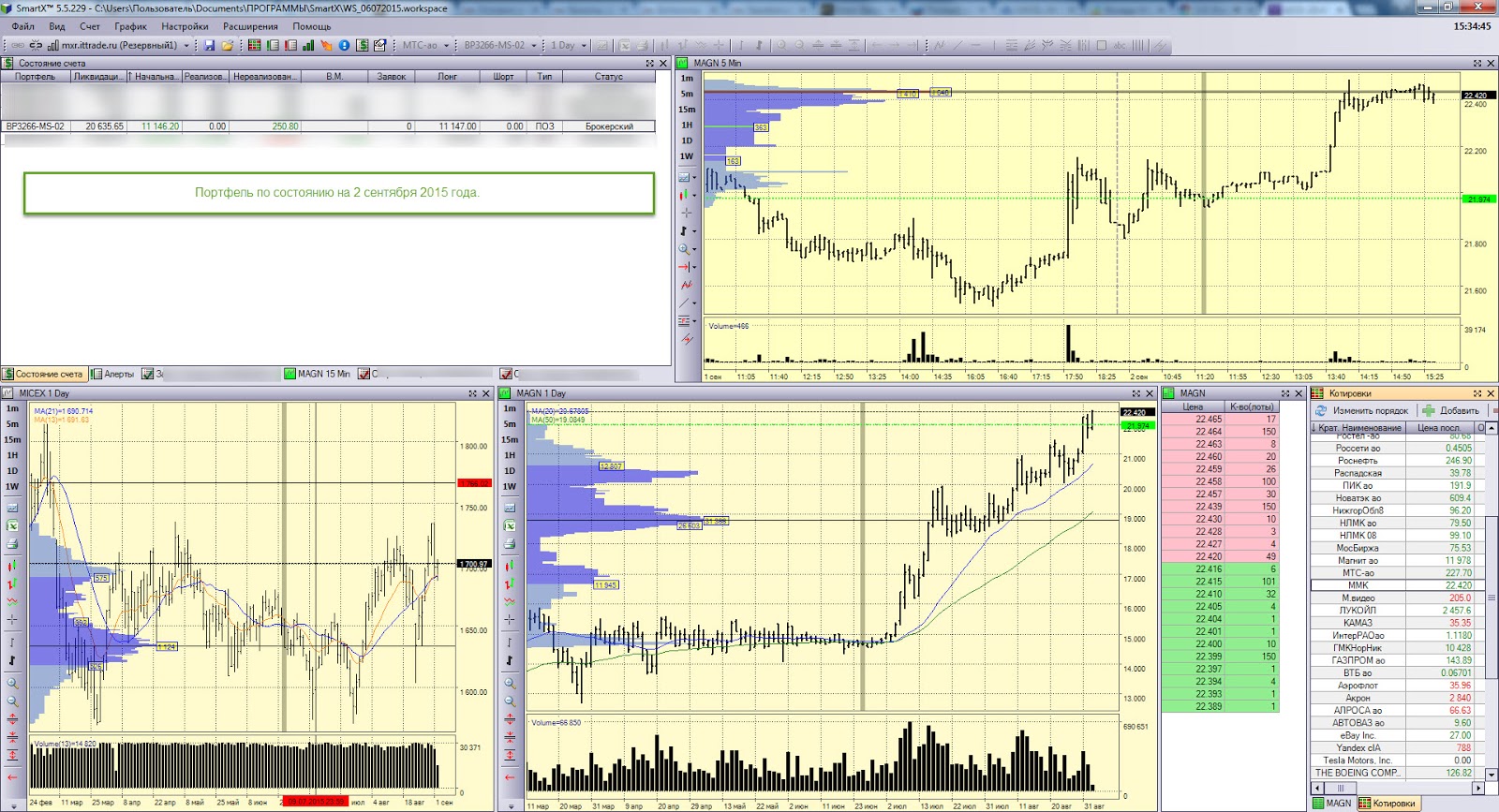The height and width of the screenshot is (812, 1499).
Task: Open the 1 Day timeframe dropdown
Action: 584,45
